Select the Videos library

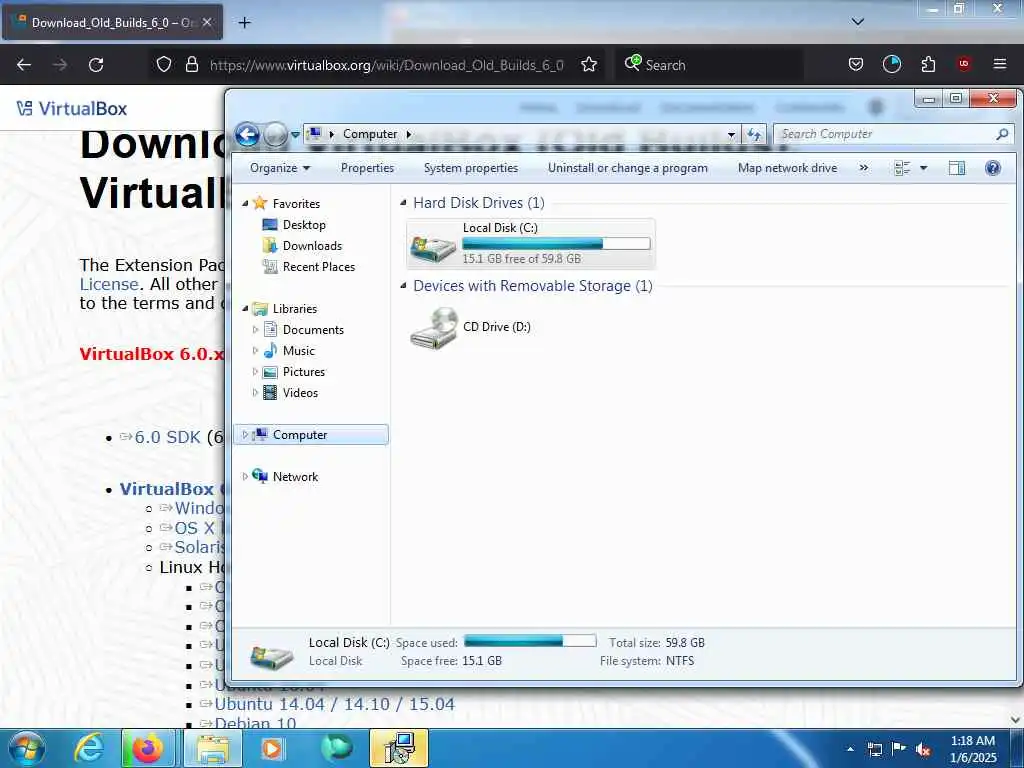pyautogui.click(x=300, y=392)
